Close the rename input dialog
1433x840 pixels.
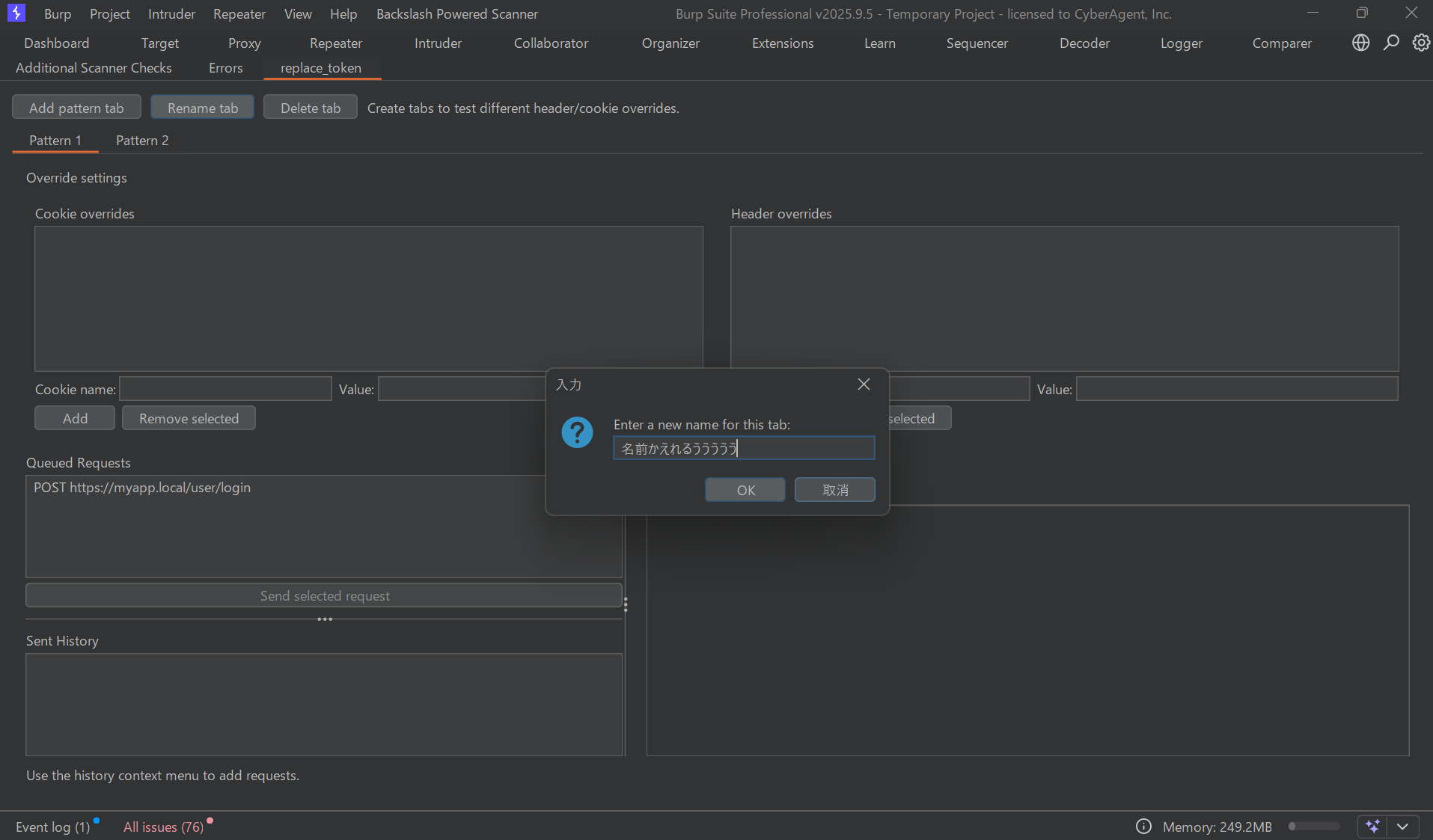tap(864, 384)
